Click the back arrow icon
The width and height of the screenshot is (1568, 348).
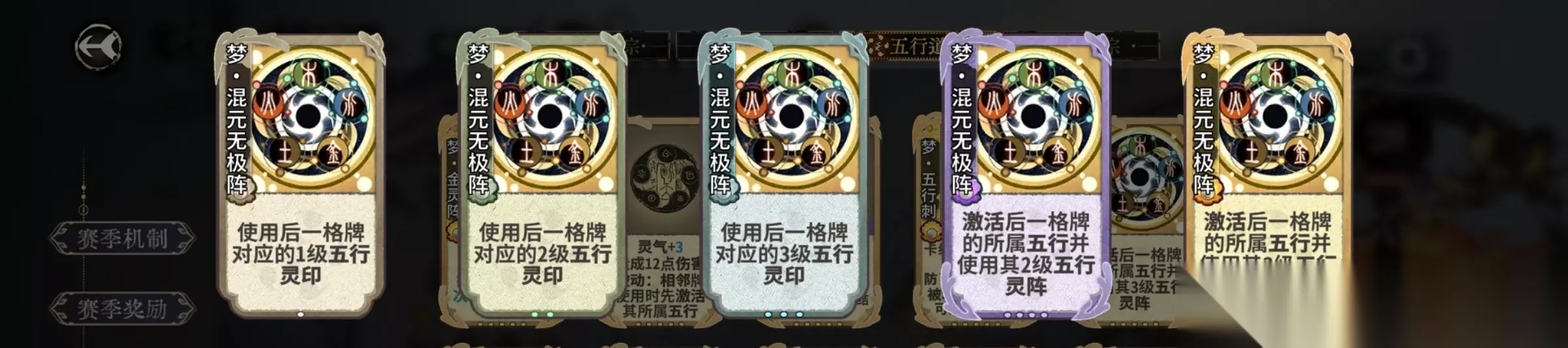click(x=98, y=46)
